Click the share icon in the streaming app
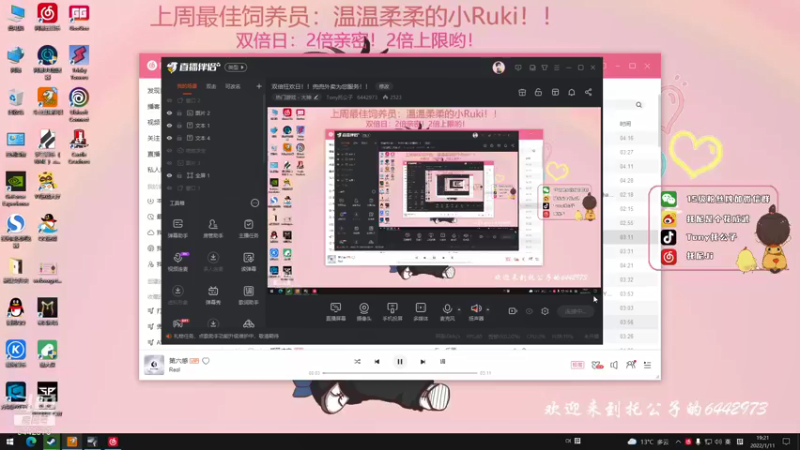Image resolution: width=800 pixels, height=450 pixels. click(x=588, y=92)
